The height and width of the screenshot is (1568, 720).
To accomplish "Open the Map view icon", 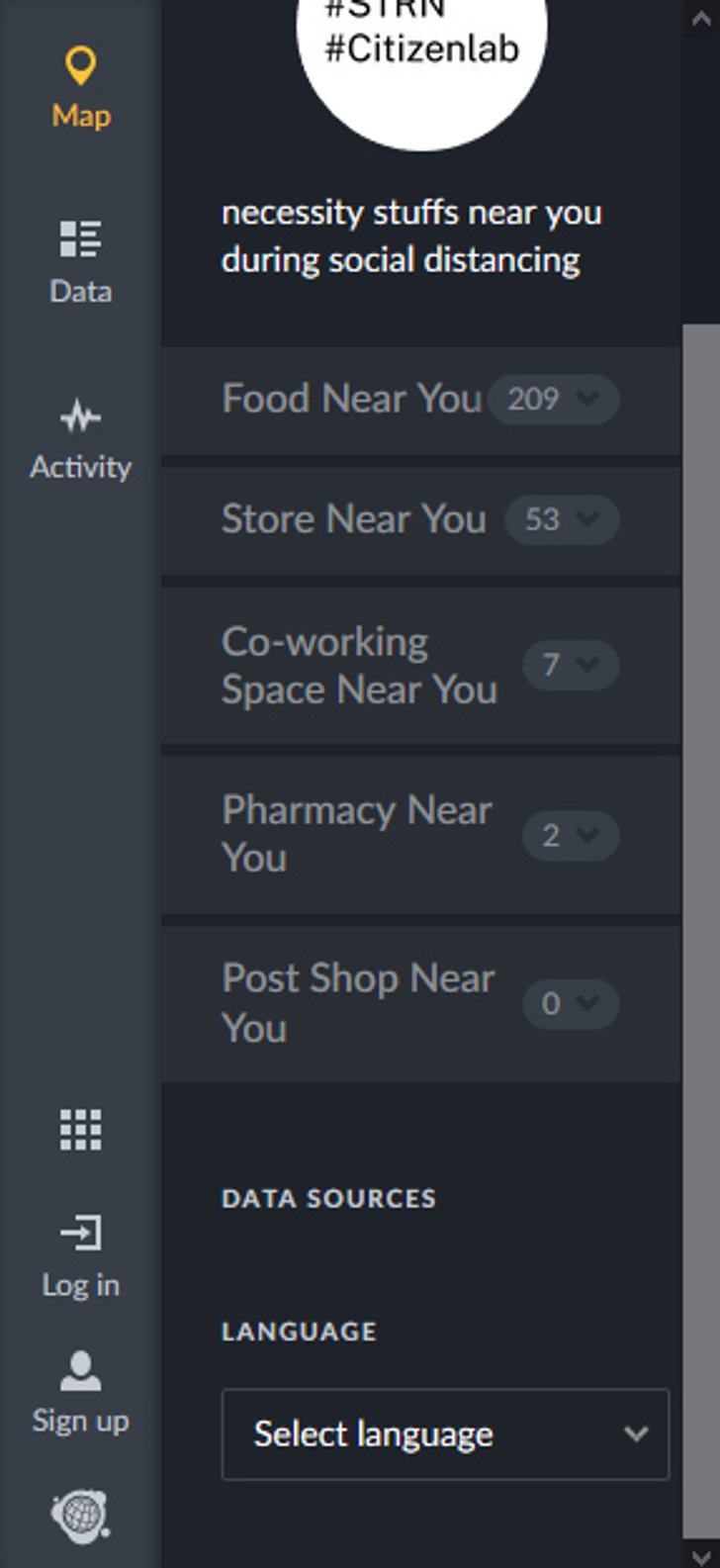I will pos(80,66).
